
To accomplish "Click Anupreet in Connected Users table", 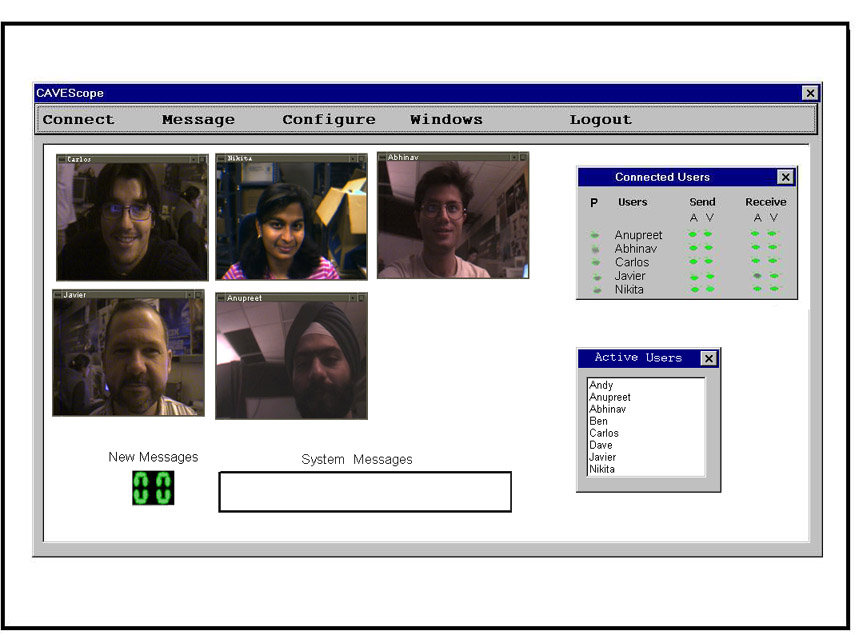I will (638, 235).
